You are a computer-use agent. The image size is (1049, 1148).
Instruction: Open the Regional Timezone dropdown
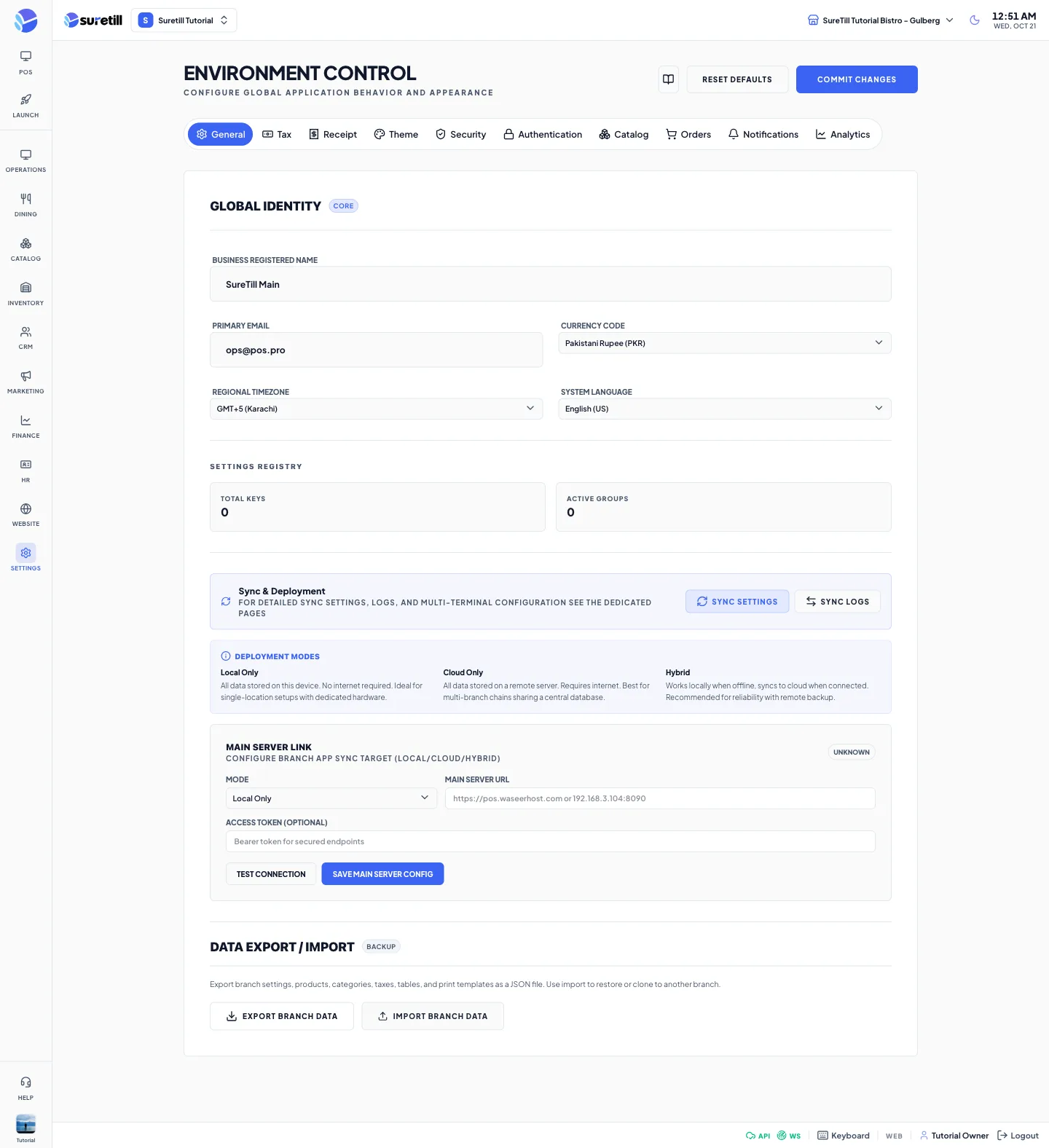point(376,409)
